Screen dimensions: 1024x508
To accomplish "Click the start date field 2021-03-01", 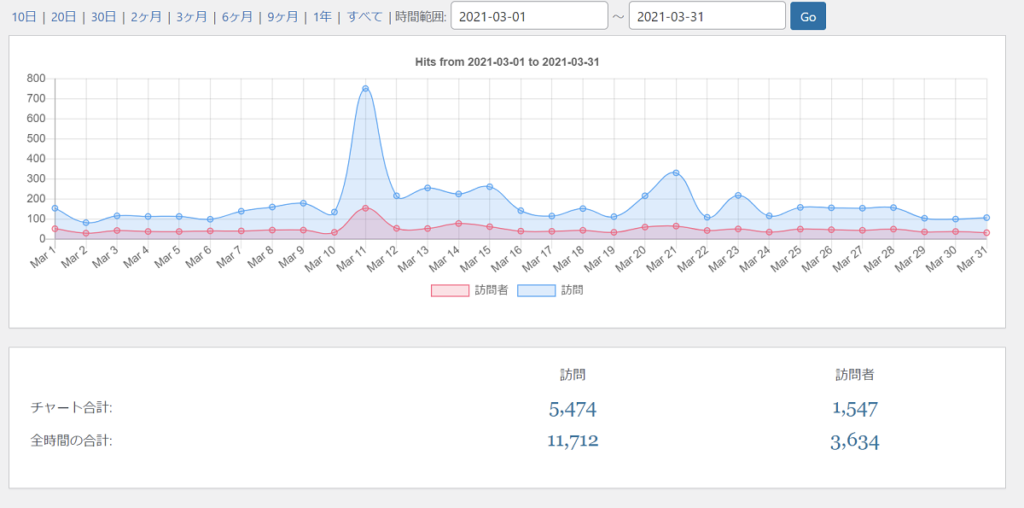I will [x=530, y=16].
